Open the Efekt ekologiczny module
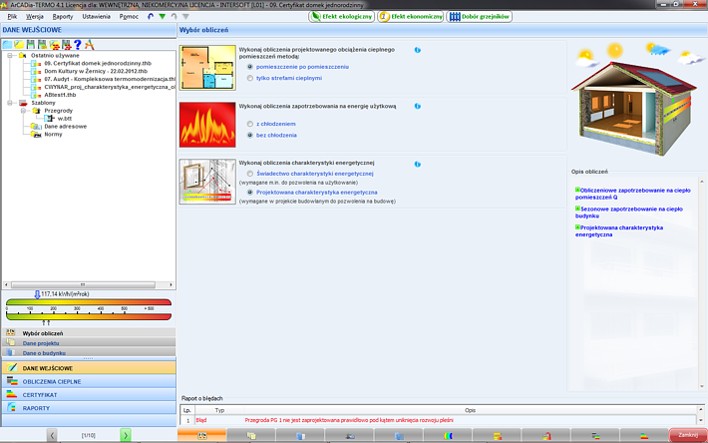Viewport: 708px width, 443px height. point(341,16)
